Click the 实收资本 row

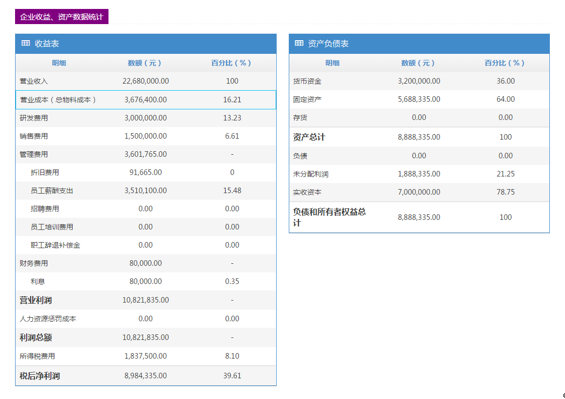point(419,192)
